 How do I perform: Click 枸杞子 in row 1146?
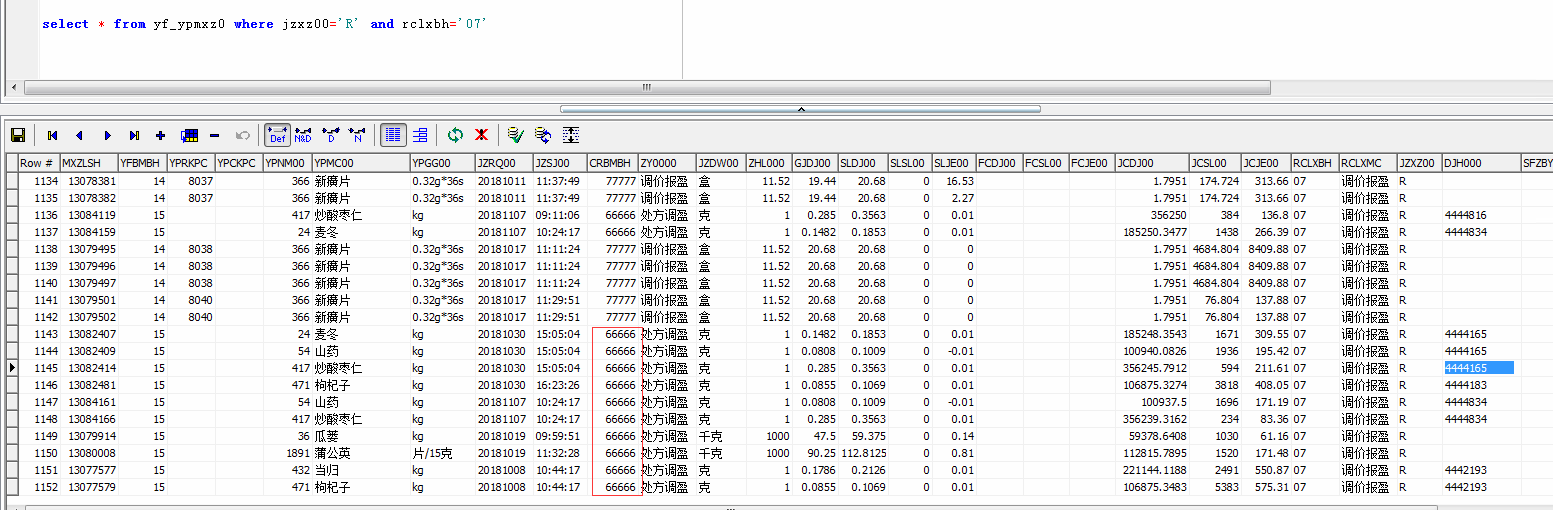click(x=332, y=385)
